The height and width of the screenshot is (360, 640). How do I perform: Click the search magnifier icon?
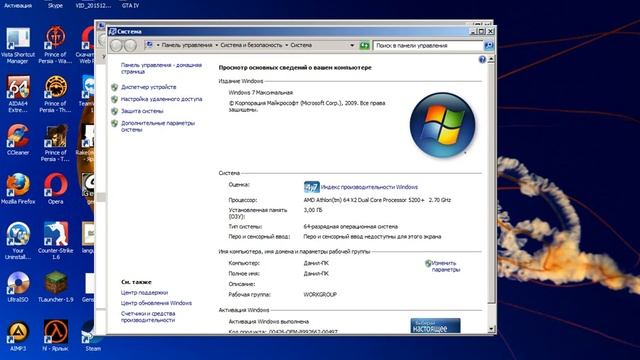[x=489, y=45]
